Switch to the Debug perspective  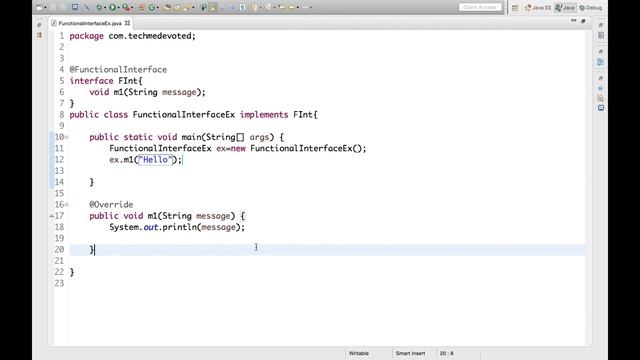point(591,7)
